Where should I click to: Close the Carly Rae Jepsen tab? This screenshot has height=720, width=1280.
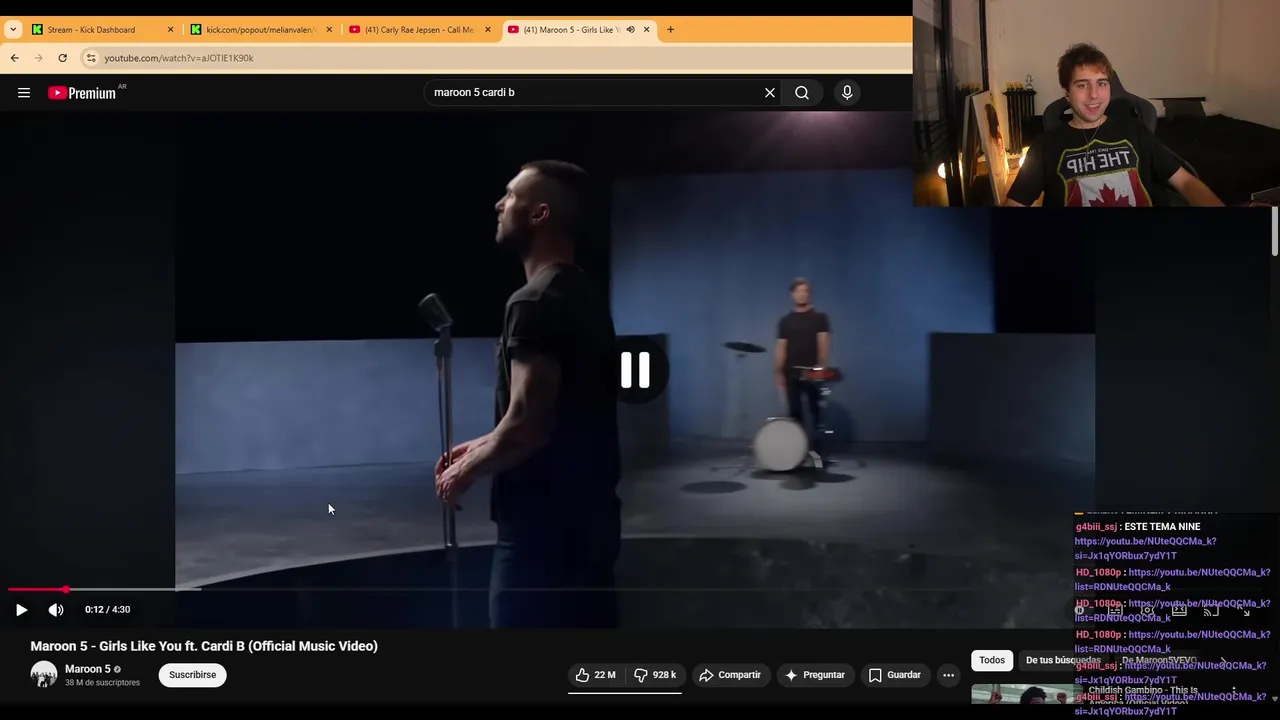pos(488,30)
